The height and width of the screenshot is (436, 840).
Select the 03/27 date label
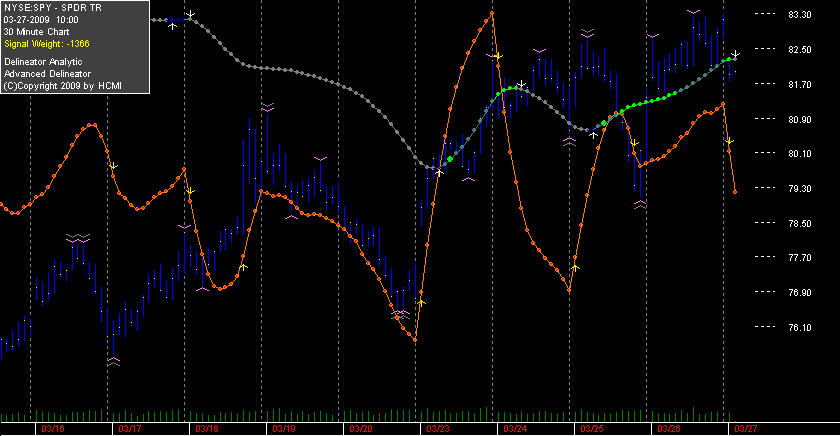[746, 429]
